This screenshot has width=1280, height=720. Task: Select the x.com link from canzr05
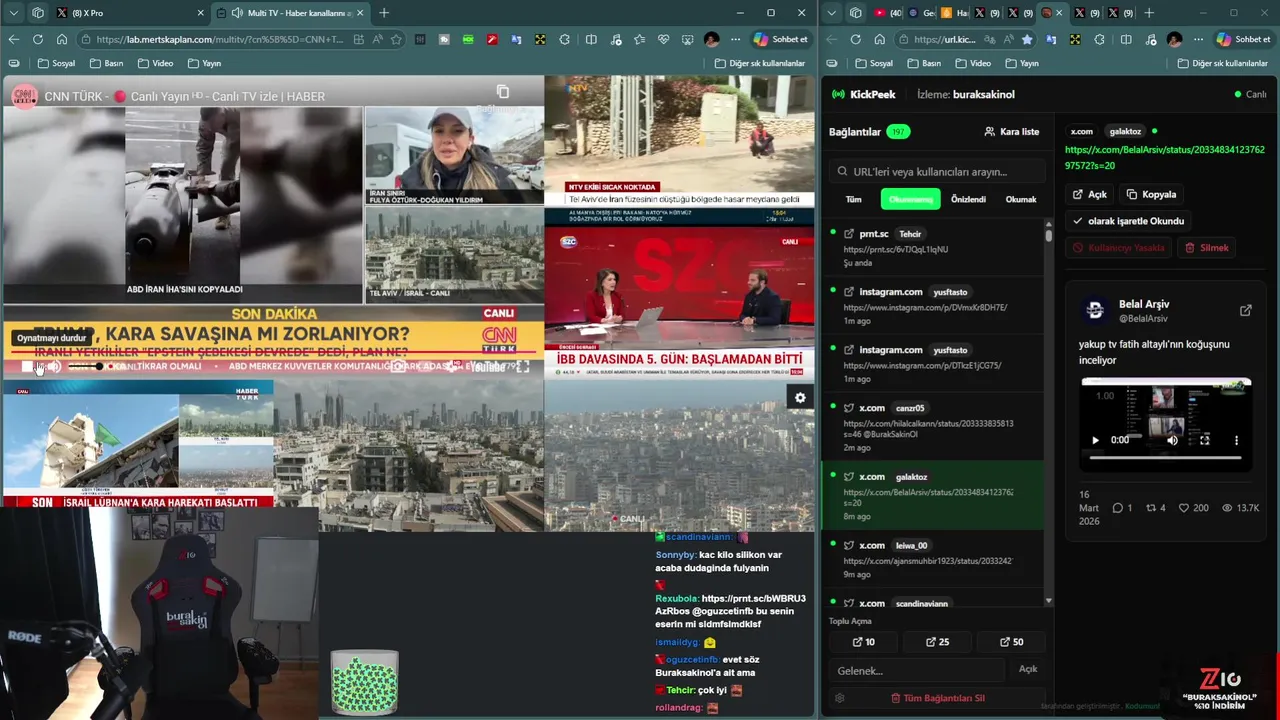932,428
